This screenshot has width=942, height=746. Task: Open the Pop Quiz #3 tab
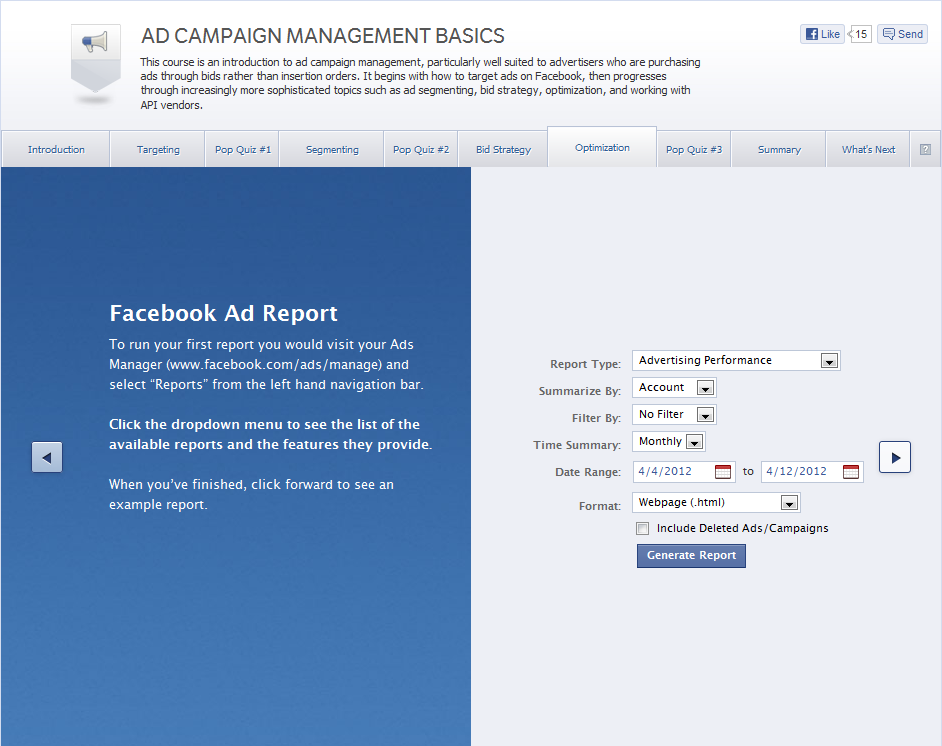(x=694, y=149)
